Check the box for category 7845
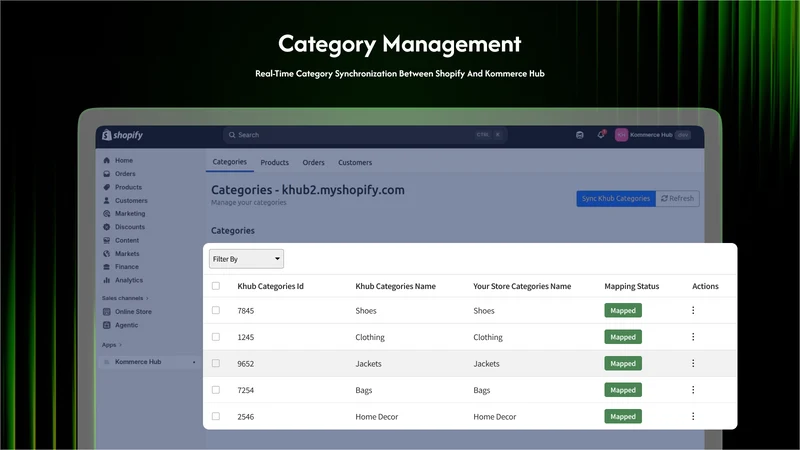The image size is (800, 450). point(216,310)
